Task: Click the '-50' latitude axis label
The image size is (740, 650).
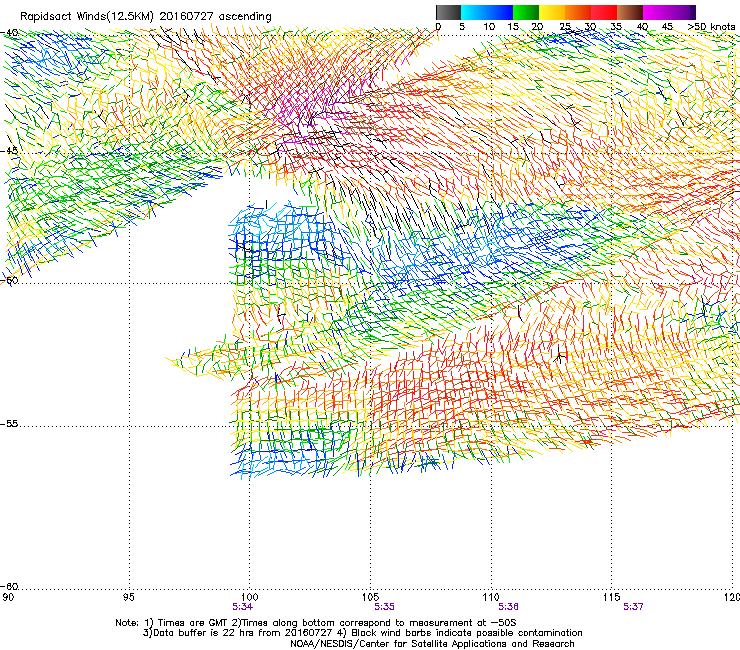Action: coord(9,280)
